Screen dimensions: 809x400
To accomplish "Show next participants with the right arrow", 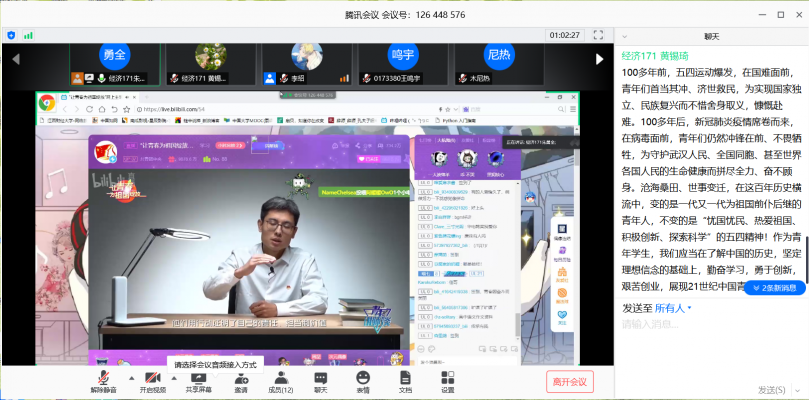I will click(600, 59).
